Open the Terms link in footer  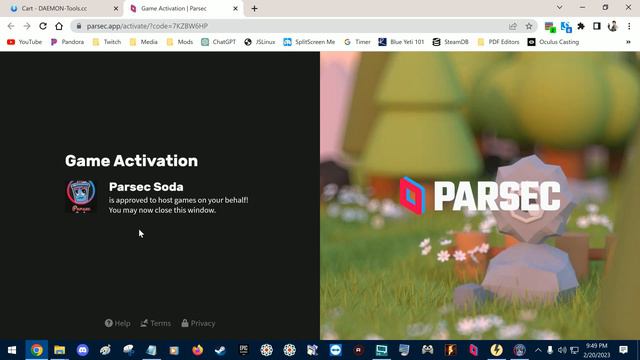coord(156,323)
